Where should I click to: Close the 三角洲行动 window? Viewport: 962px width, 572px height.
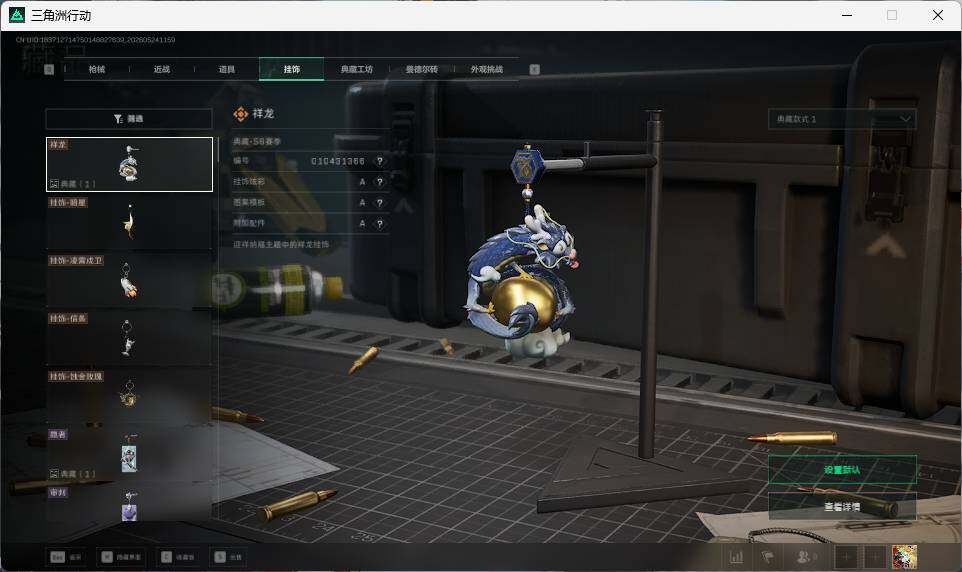tap(937, 15)
